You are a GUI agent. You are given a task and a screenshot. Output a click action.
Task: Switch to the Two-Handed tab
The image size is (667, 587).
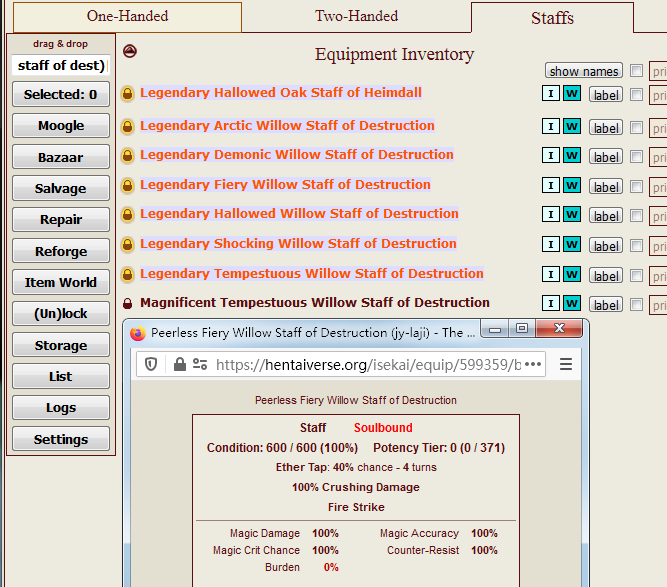[x=356, y=17]
